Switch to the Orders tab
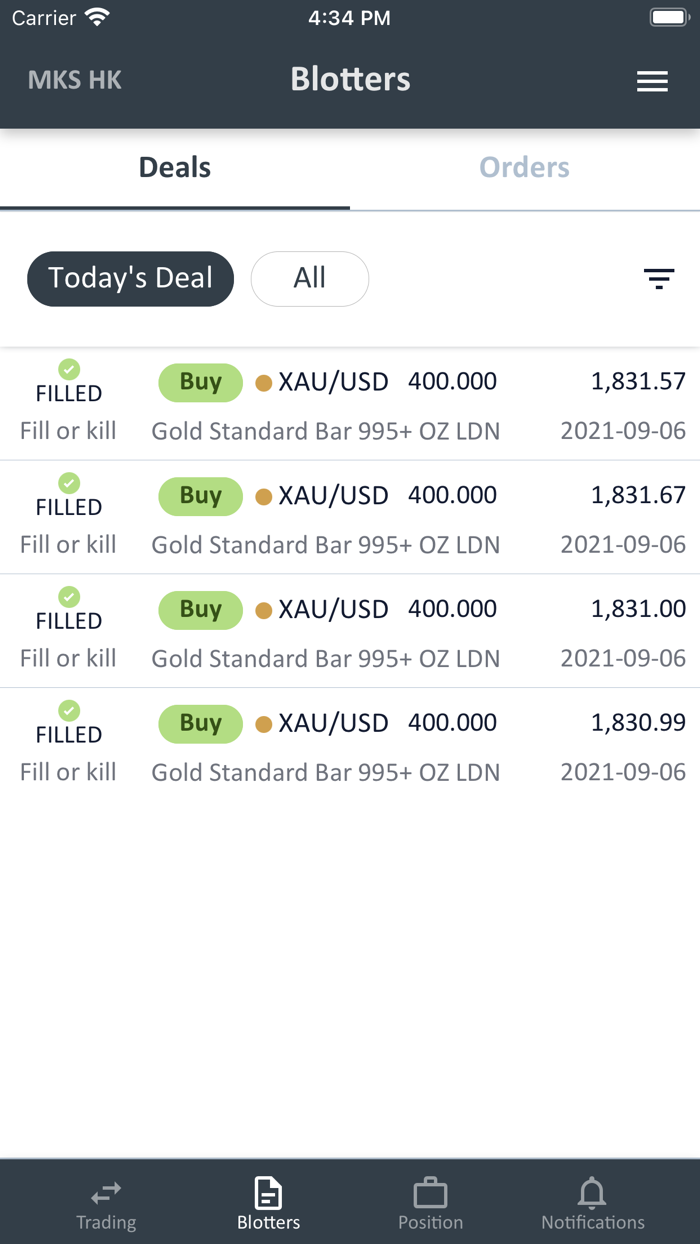Image resolution: width=700 pixels, height=1244 pixels. [x=524, y=168]
